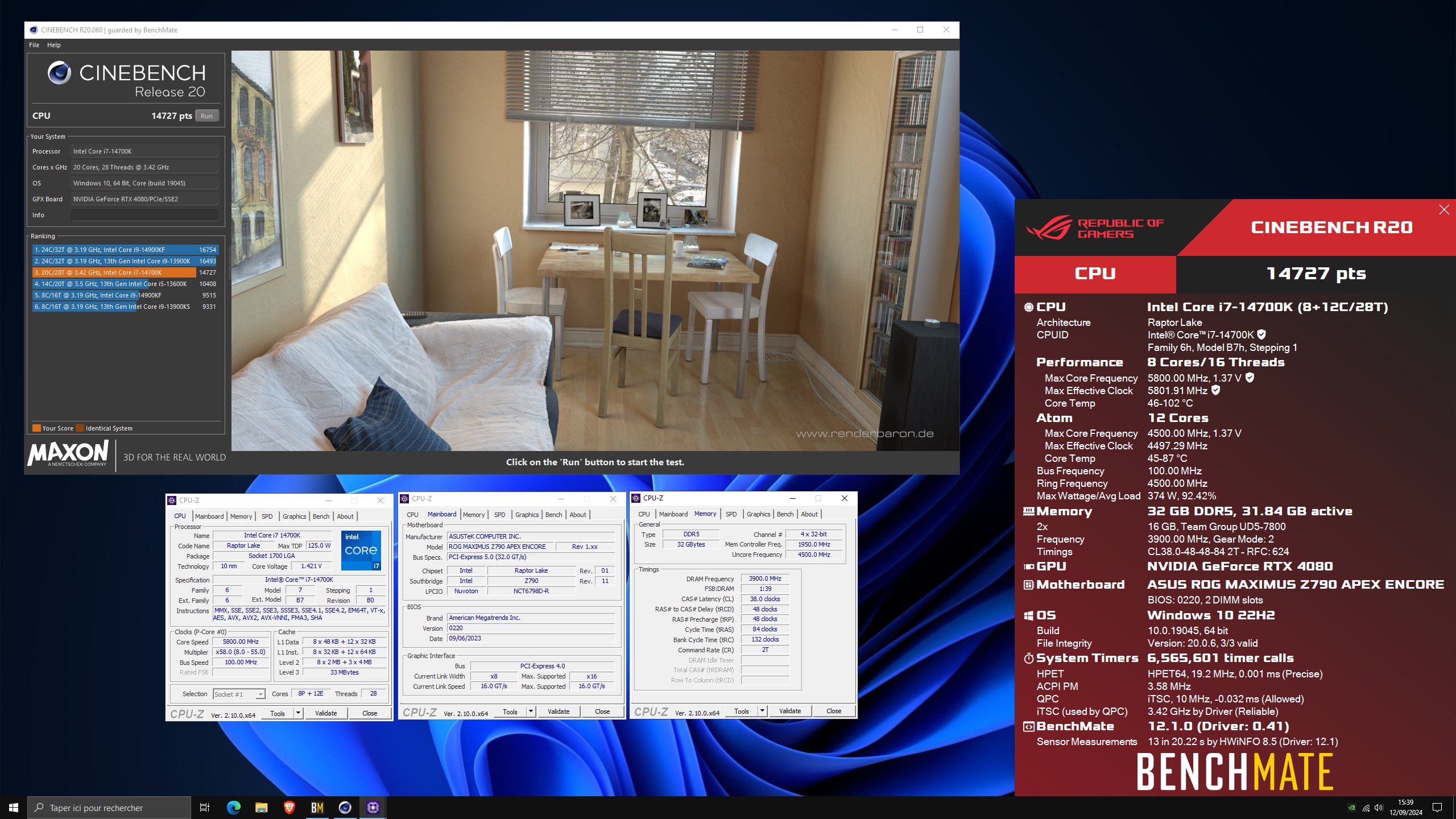Click the DRAM Frequency 3900.0 MHz field

pos(765,578)
